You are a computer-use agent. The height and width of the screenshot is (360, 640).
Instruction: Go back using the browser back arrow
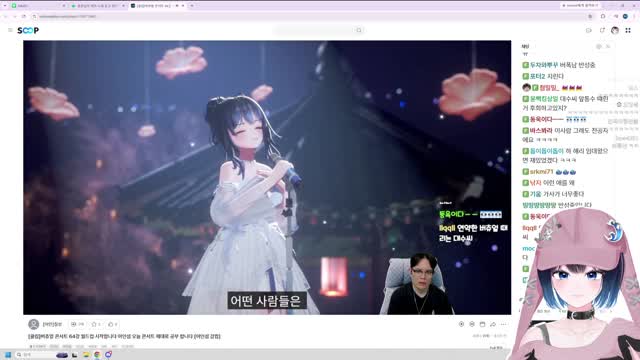(6, 16)
